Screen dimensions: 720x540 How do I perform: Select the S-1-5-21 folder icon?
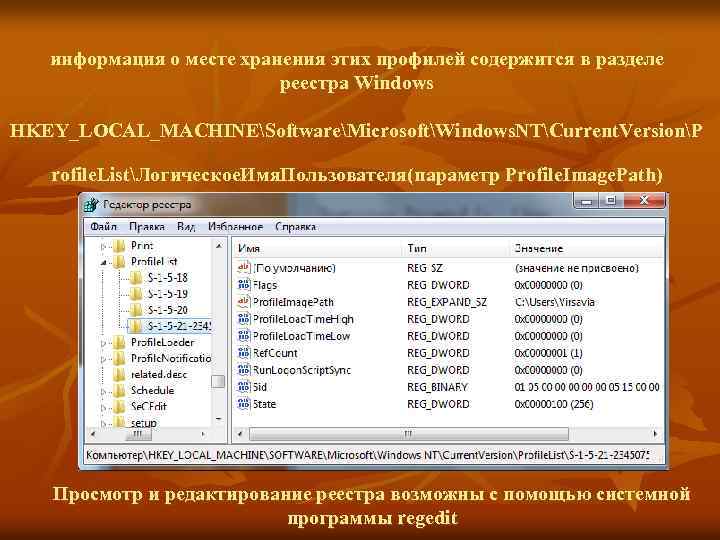click(x=136, y=326)
